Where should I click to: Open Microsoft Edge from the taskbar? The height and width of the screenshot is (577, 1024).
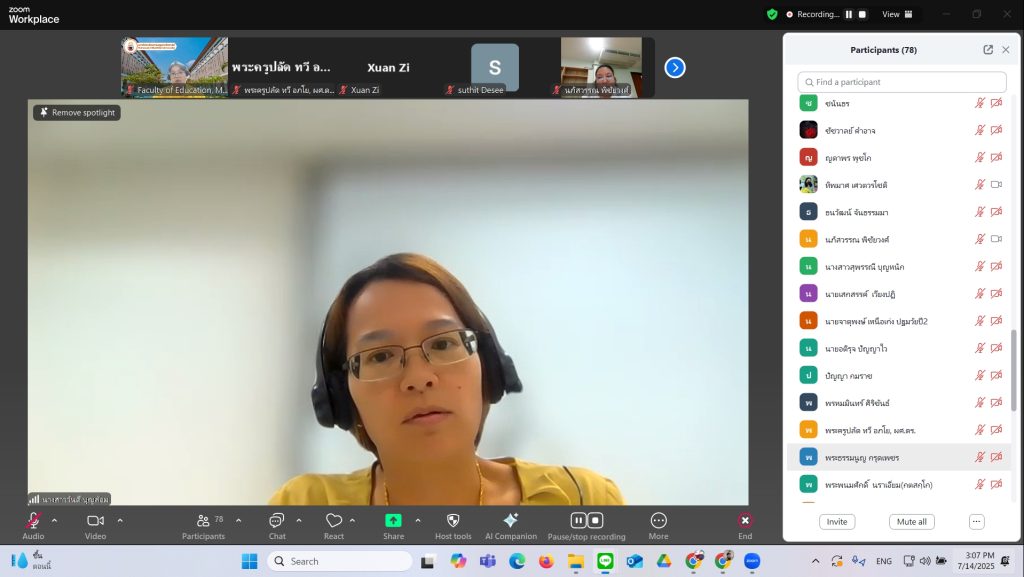tap(517, 561)
